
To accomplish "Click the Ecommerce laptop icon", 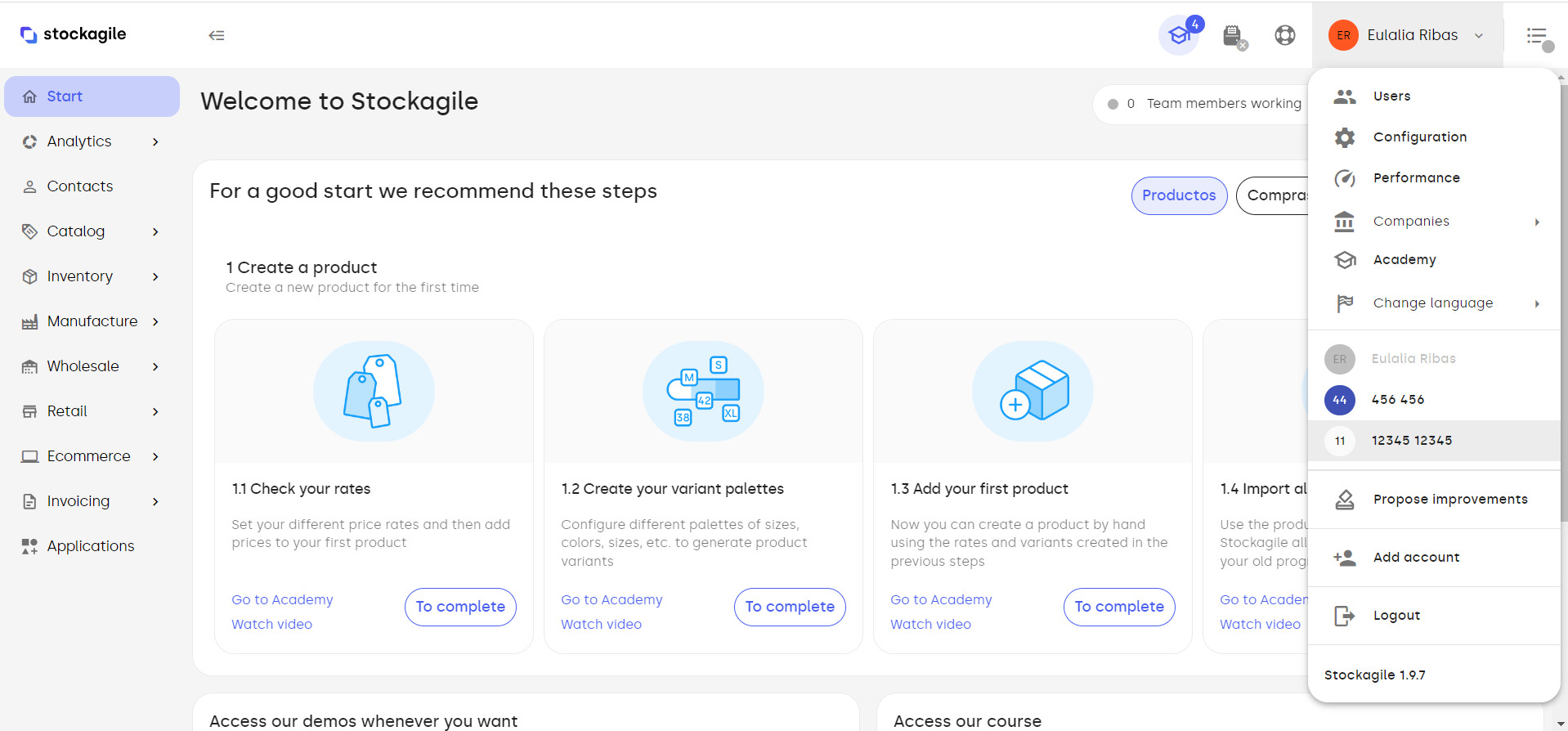I will [30, 456].
